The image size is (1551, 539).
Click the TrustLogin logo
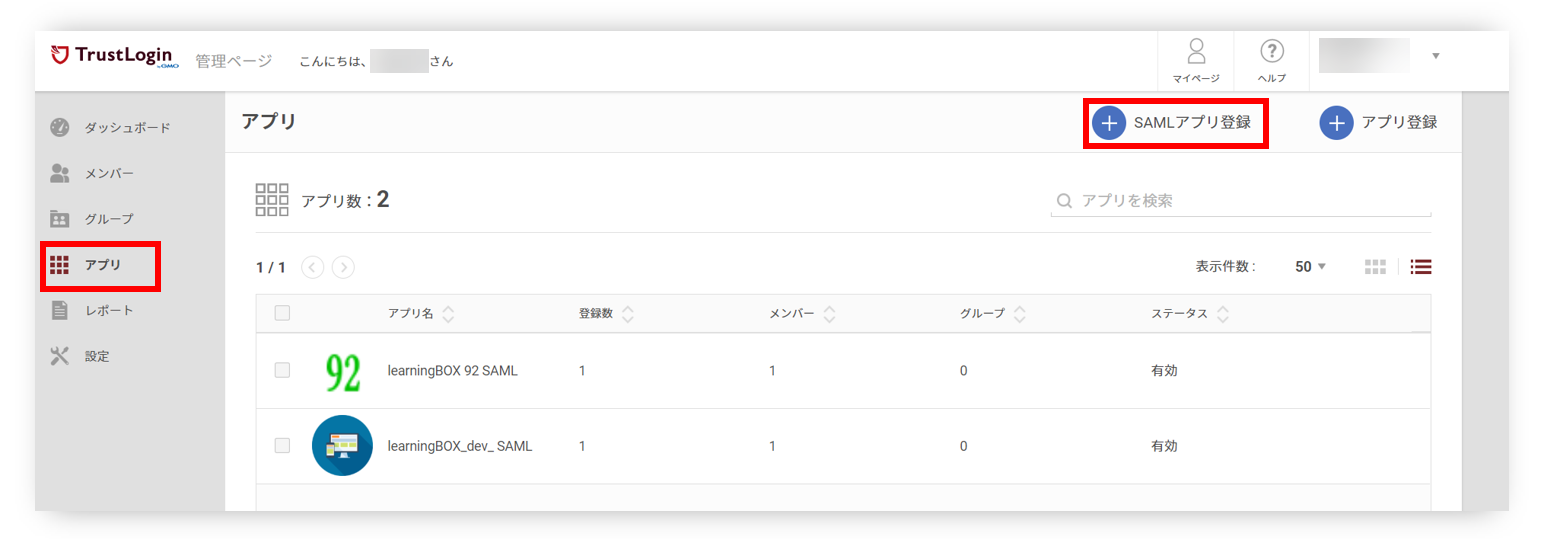point(111,57)
